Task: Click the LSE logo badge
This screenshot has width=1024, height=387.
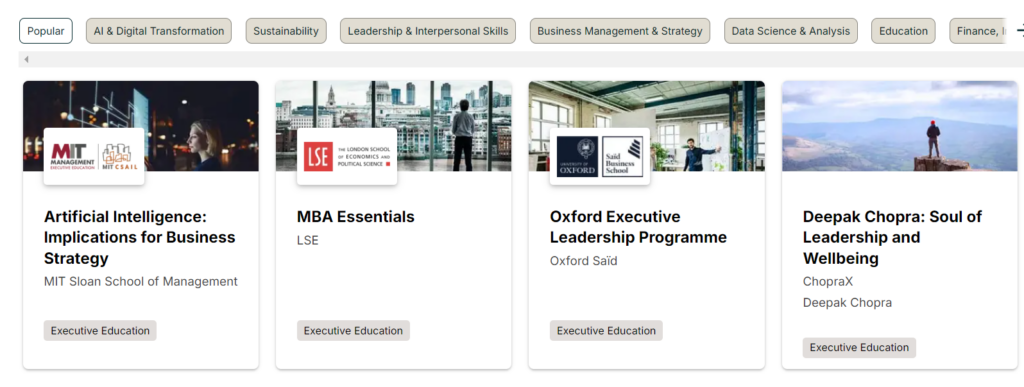Action: coord(347,157)
